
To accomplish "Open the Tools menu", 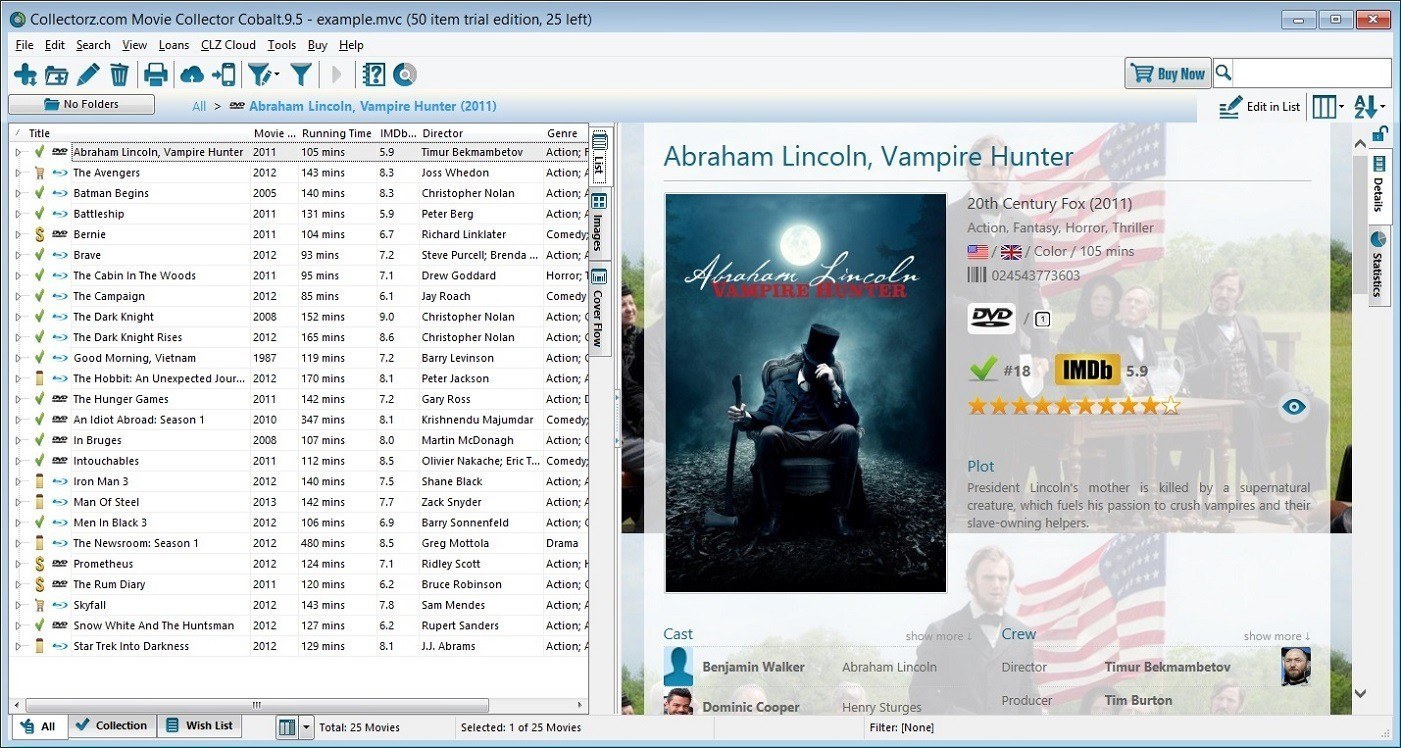I will coord(281,44).
